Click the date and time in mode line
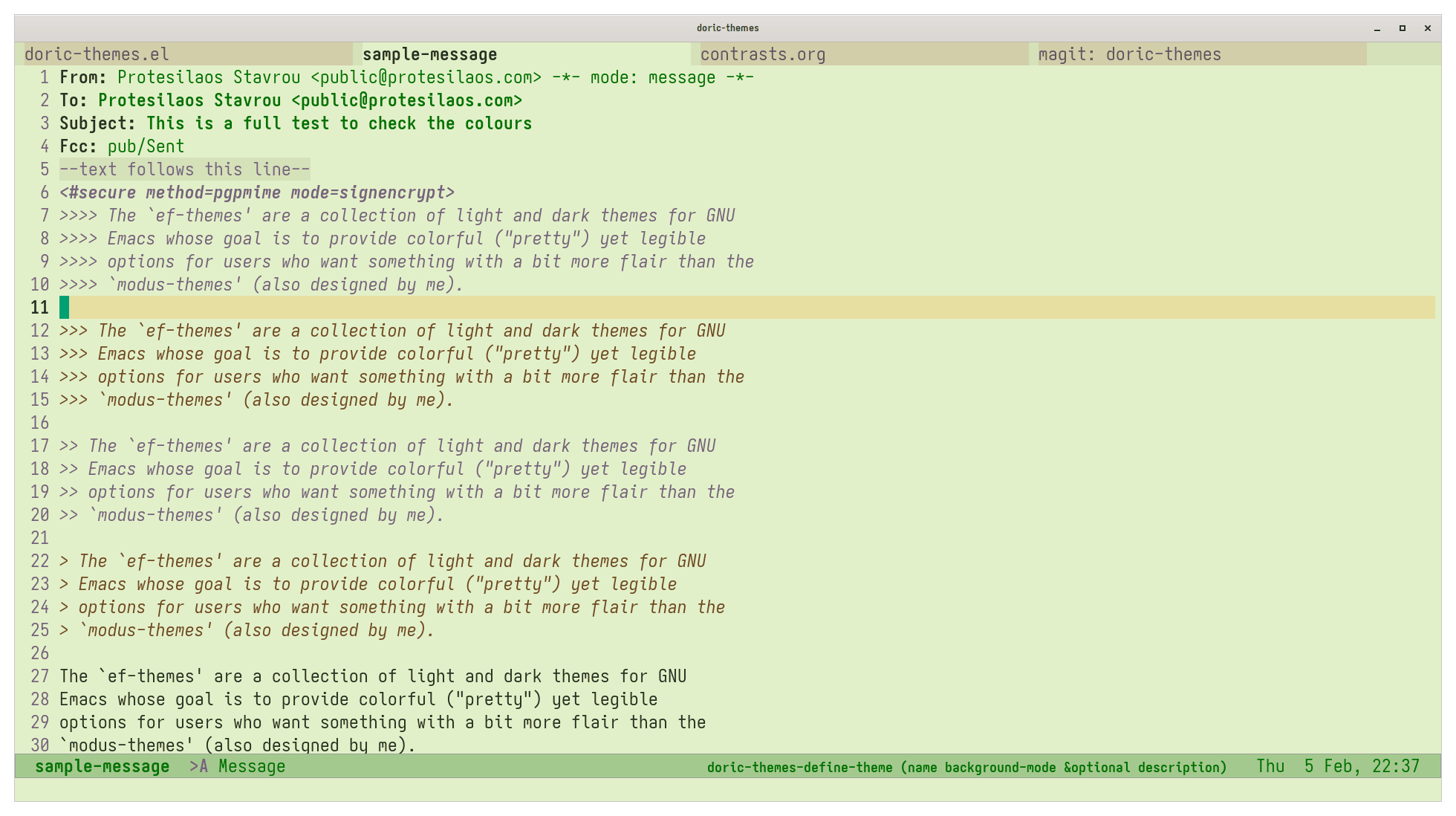The width and height of the screenshot is (1456, 816). [x=1337, y=766]
